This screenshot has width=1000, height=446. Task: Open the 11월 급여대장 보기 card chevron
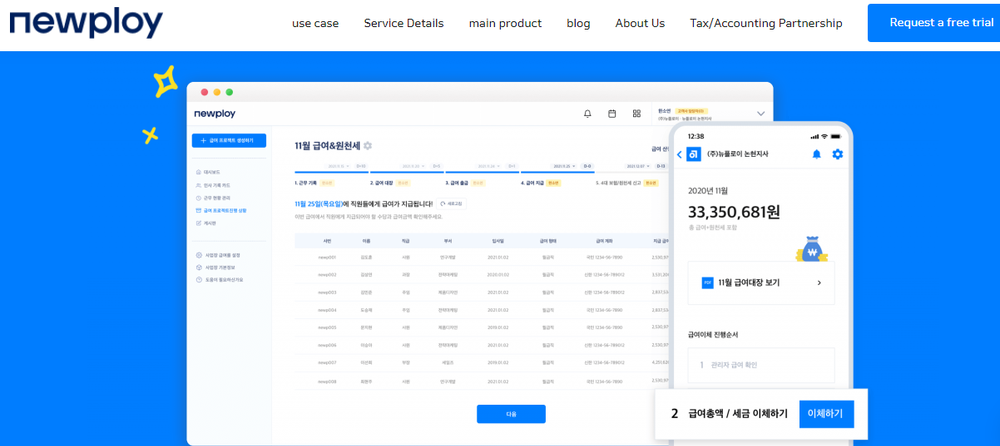coord(819,283)
